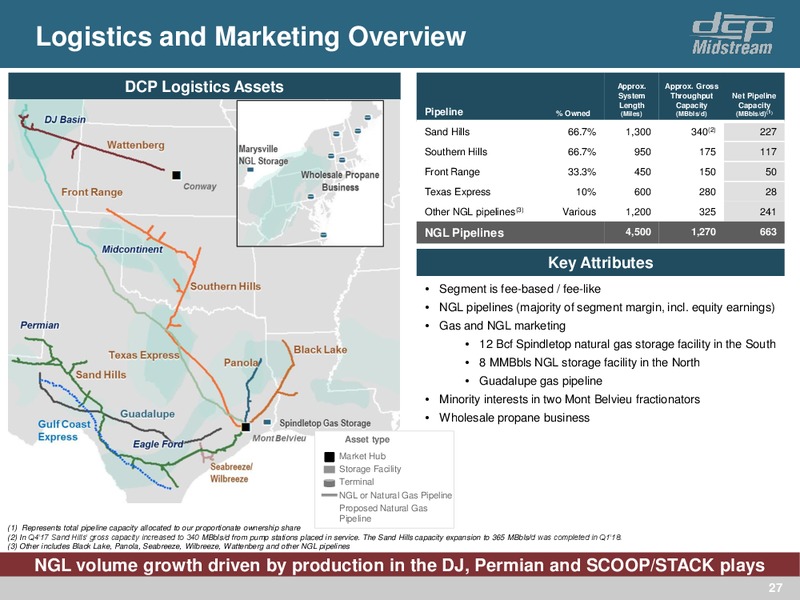Select the Sand Hills table row name
This screenshot has height=600, width=800.
pyautogui.click(x=447, y=132)
